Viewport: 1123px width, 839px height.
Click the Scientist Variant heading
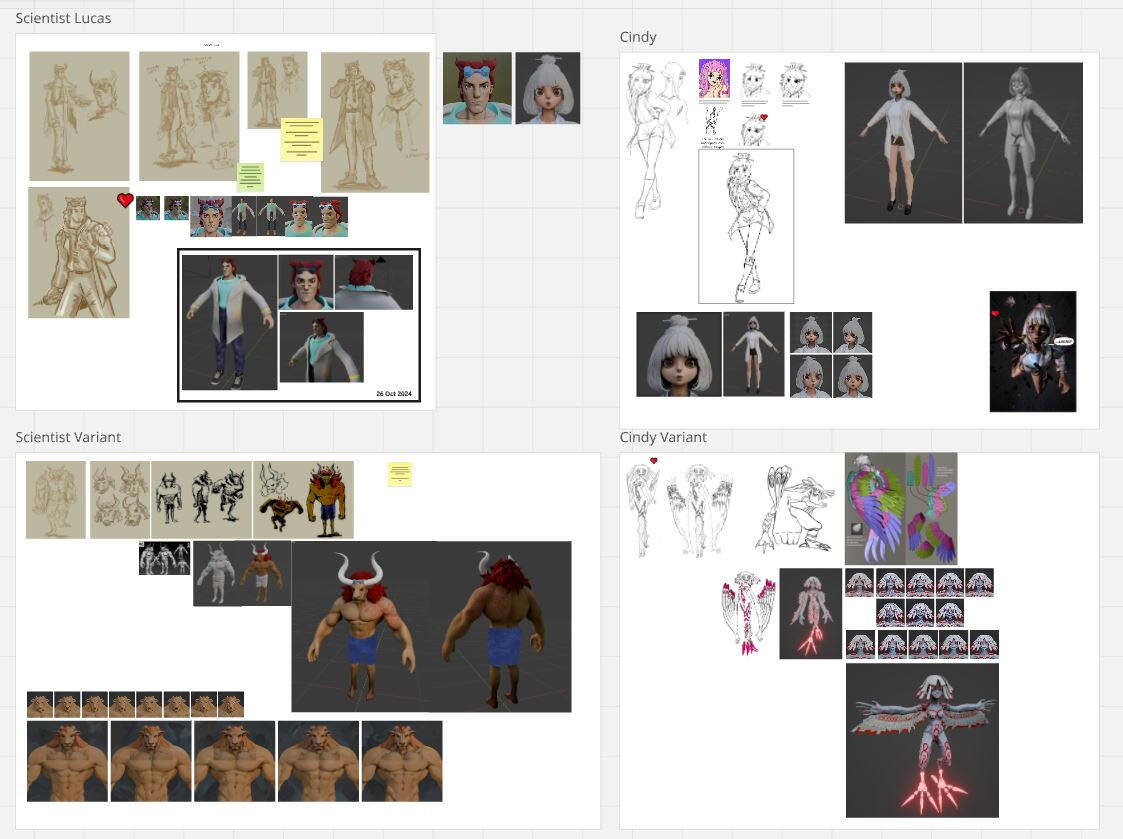click(68, 437)
